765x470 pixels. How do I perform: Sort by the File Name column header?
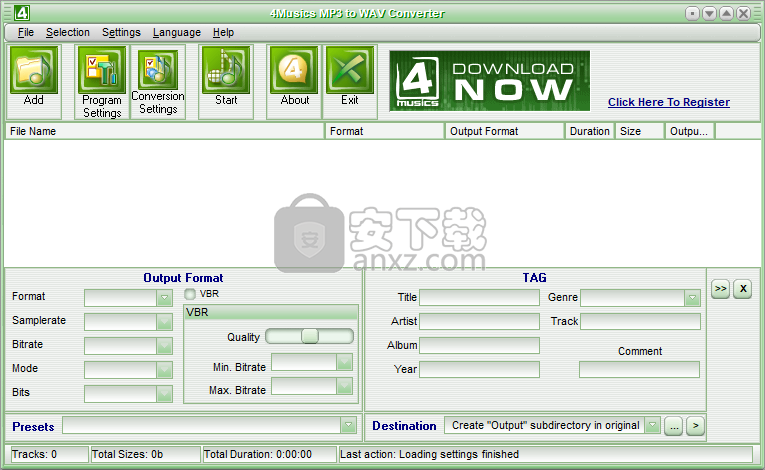[165, 131]
